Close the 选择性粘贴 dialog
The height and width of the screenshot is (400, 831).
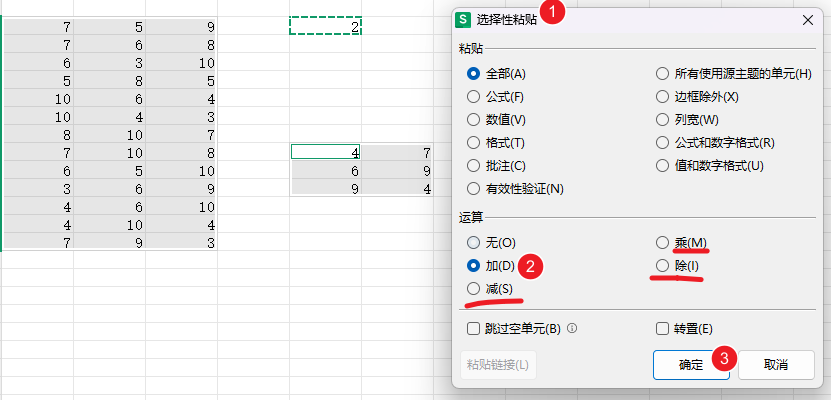807,19
